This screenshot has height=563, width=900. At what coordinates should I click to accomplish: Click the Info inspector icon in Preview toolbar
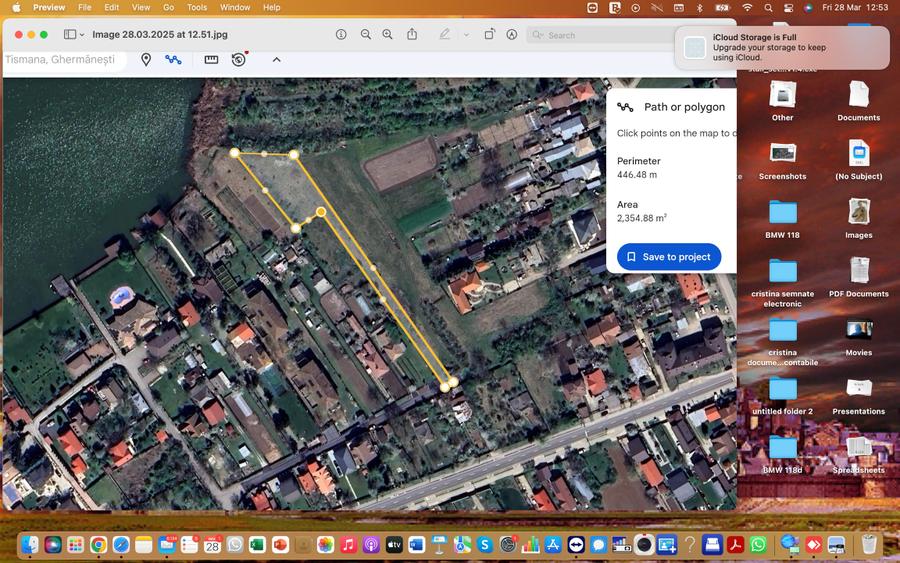pyautogui.click(x=341, y=34)
